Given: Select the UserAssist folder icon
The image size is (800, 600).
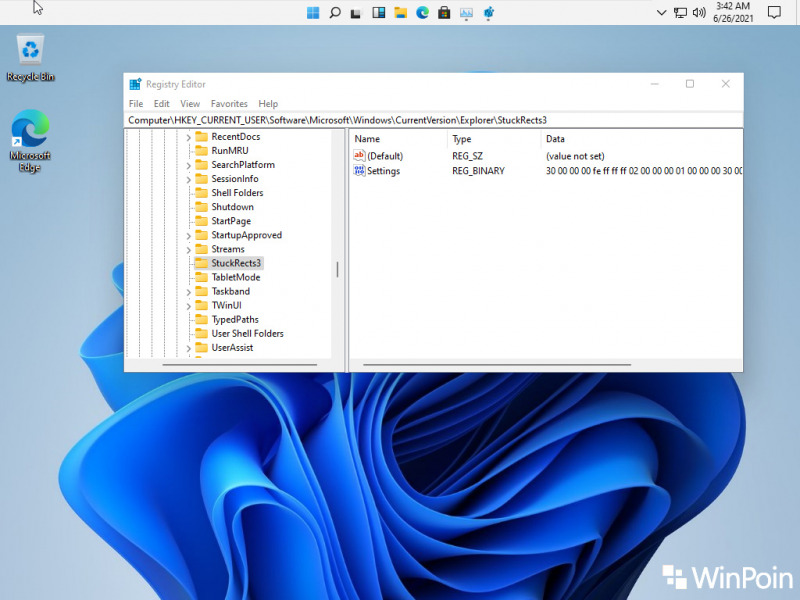Looking at the screenshot, I should (202, 347).
